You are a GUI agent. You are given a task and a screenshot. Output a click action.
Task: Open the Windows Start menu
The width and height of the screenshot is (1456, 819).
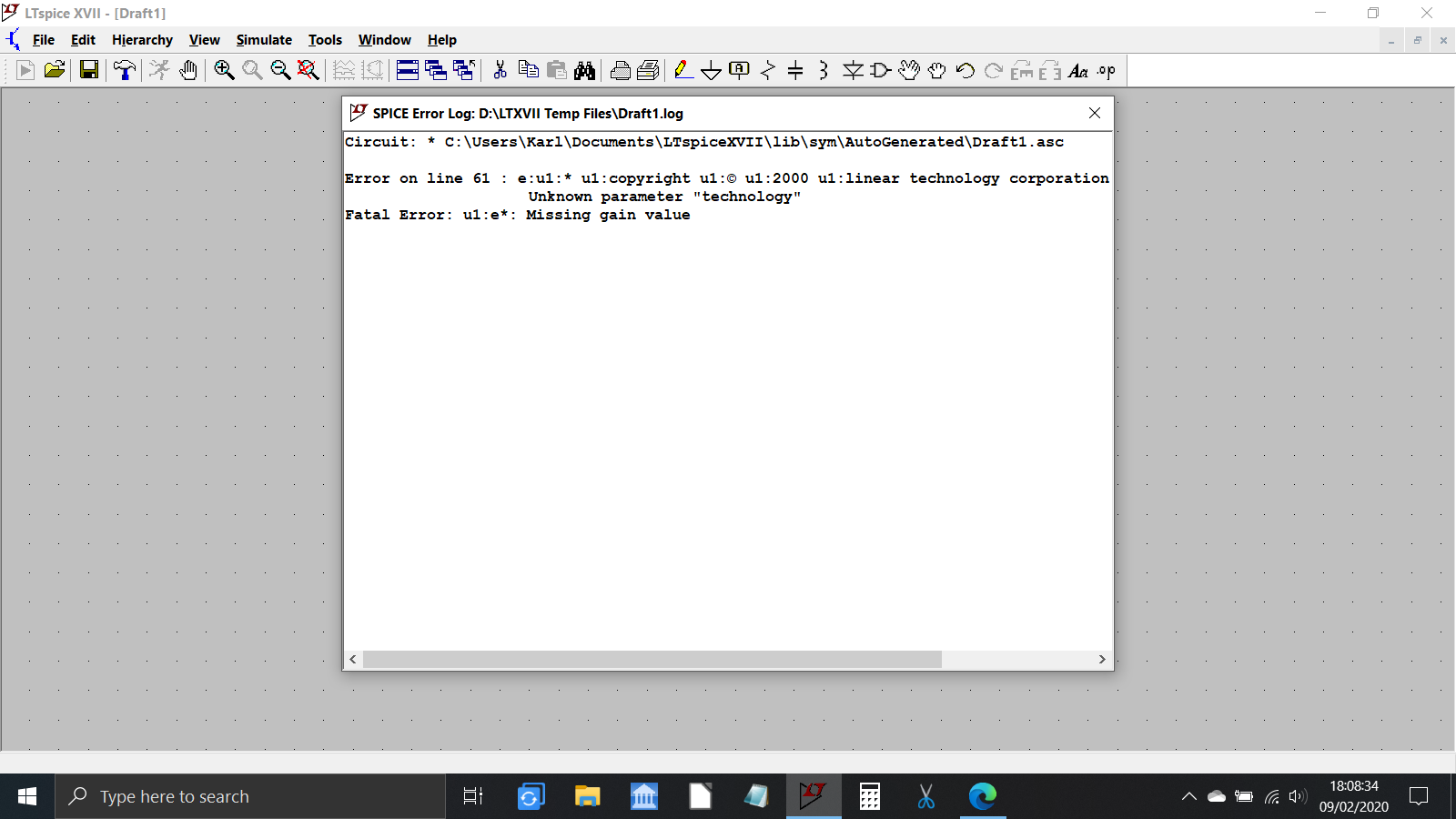tap(27, 796)
